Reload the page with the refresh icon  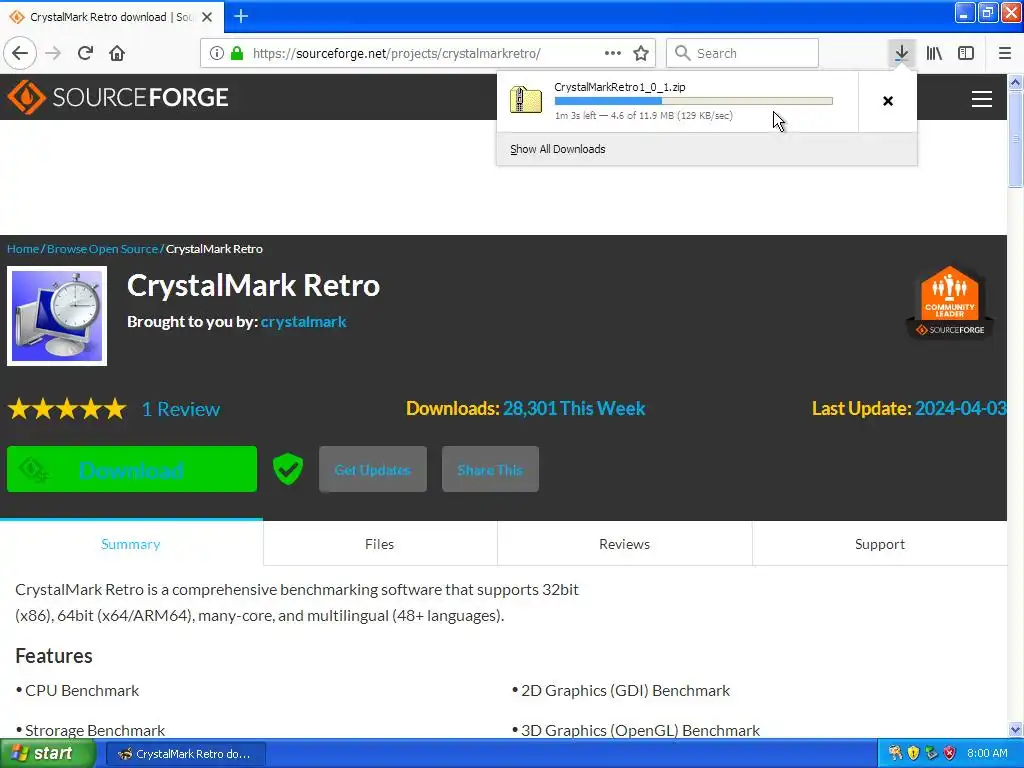click(85, 53)
